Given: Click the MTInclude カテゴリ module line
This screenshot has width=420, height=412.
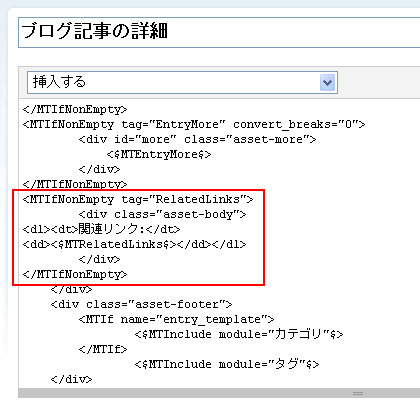Looking at the screenshot, I should [x=239, y=334].
